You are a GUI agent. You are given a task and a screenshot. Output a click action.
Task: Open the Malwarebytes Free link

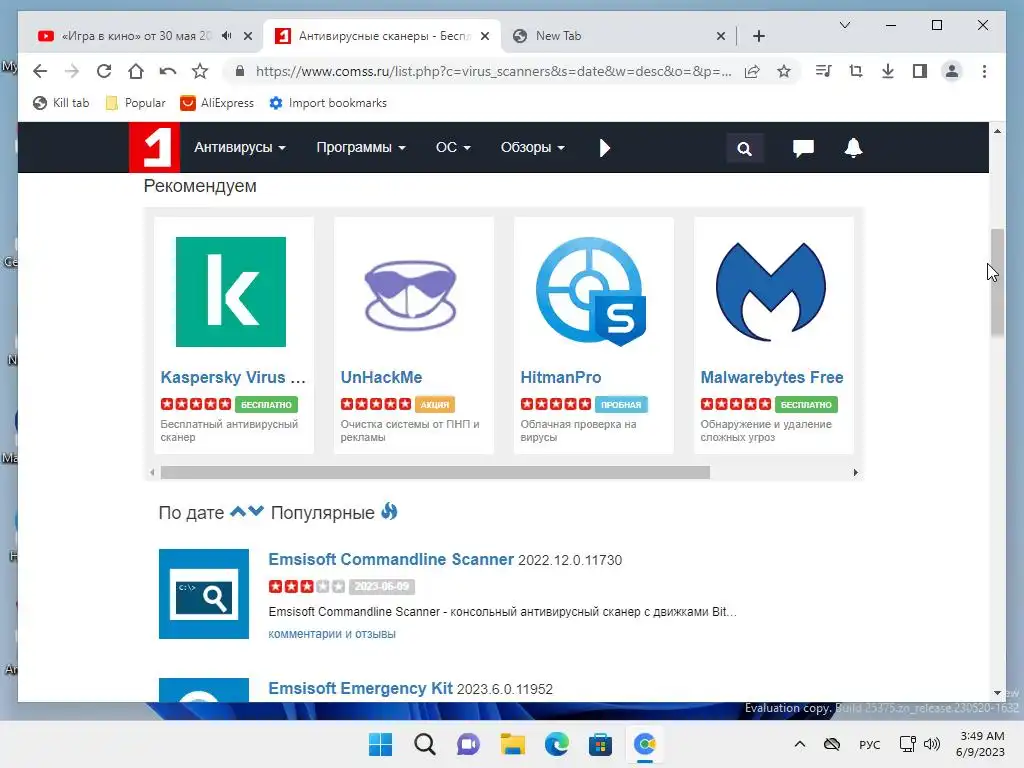click(x=772, y=377)
